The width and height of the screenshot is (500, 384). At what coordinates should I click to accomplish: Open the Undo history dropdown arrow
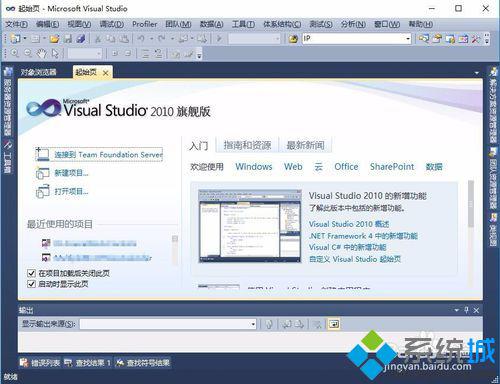coord(151,39)
